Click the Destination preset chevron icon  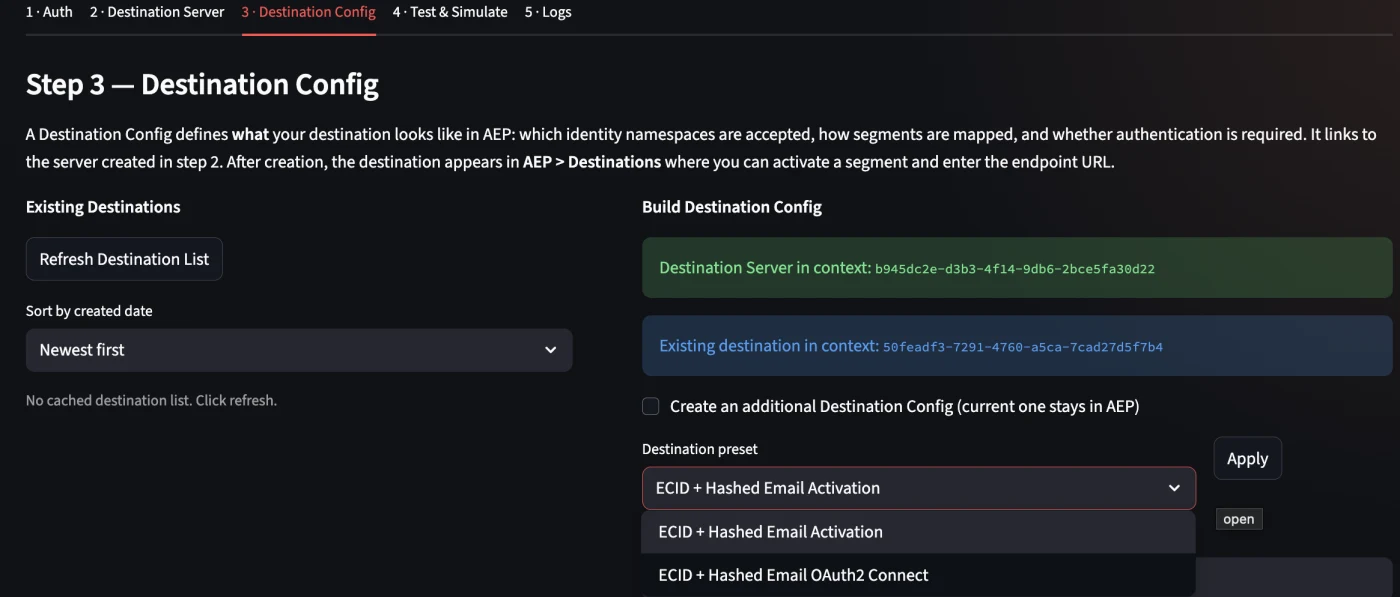(x=1174, y=488)
